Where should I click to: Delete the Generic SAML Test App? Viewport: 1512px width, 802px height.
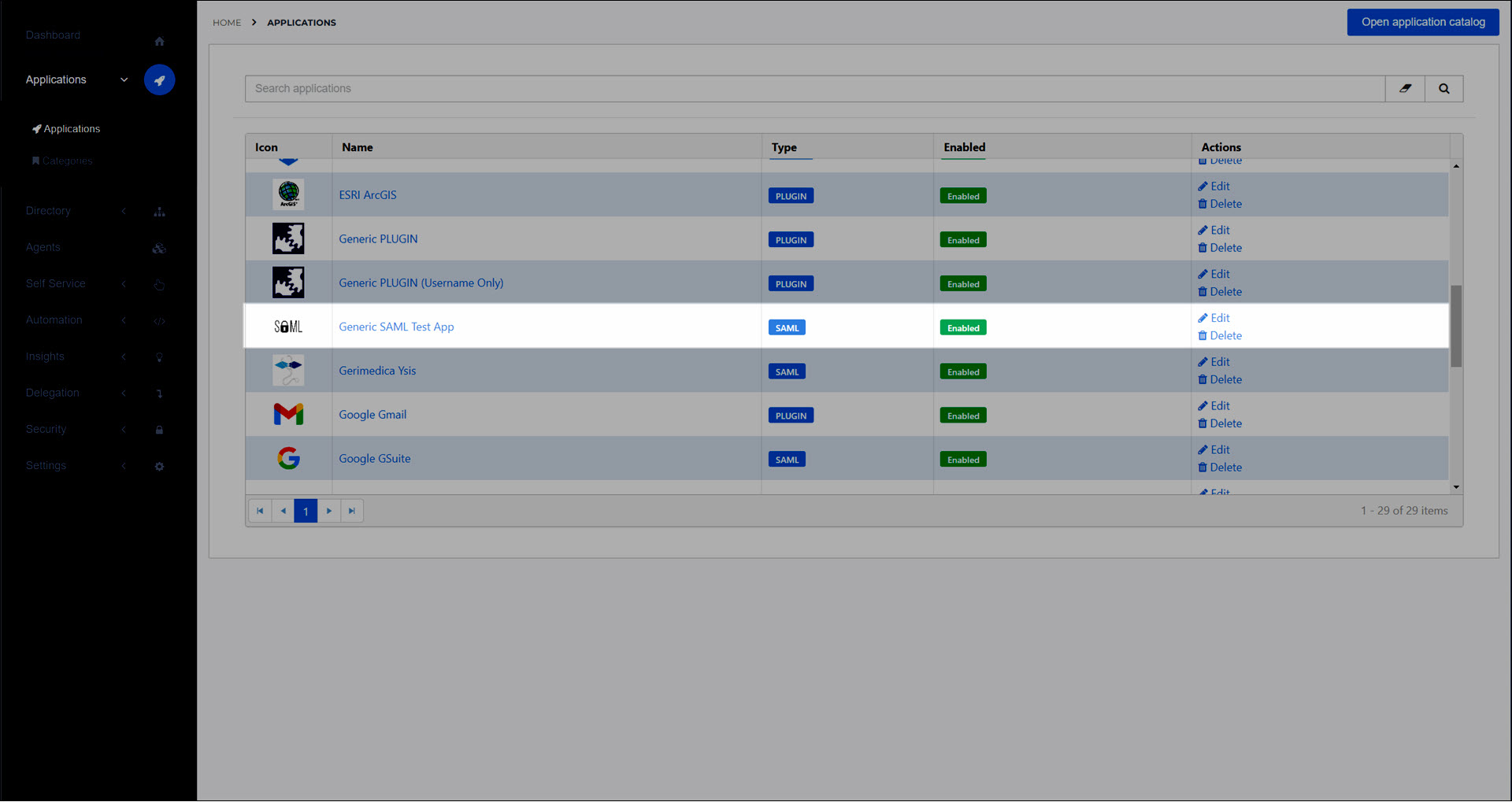click(x=1220, y=335)
